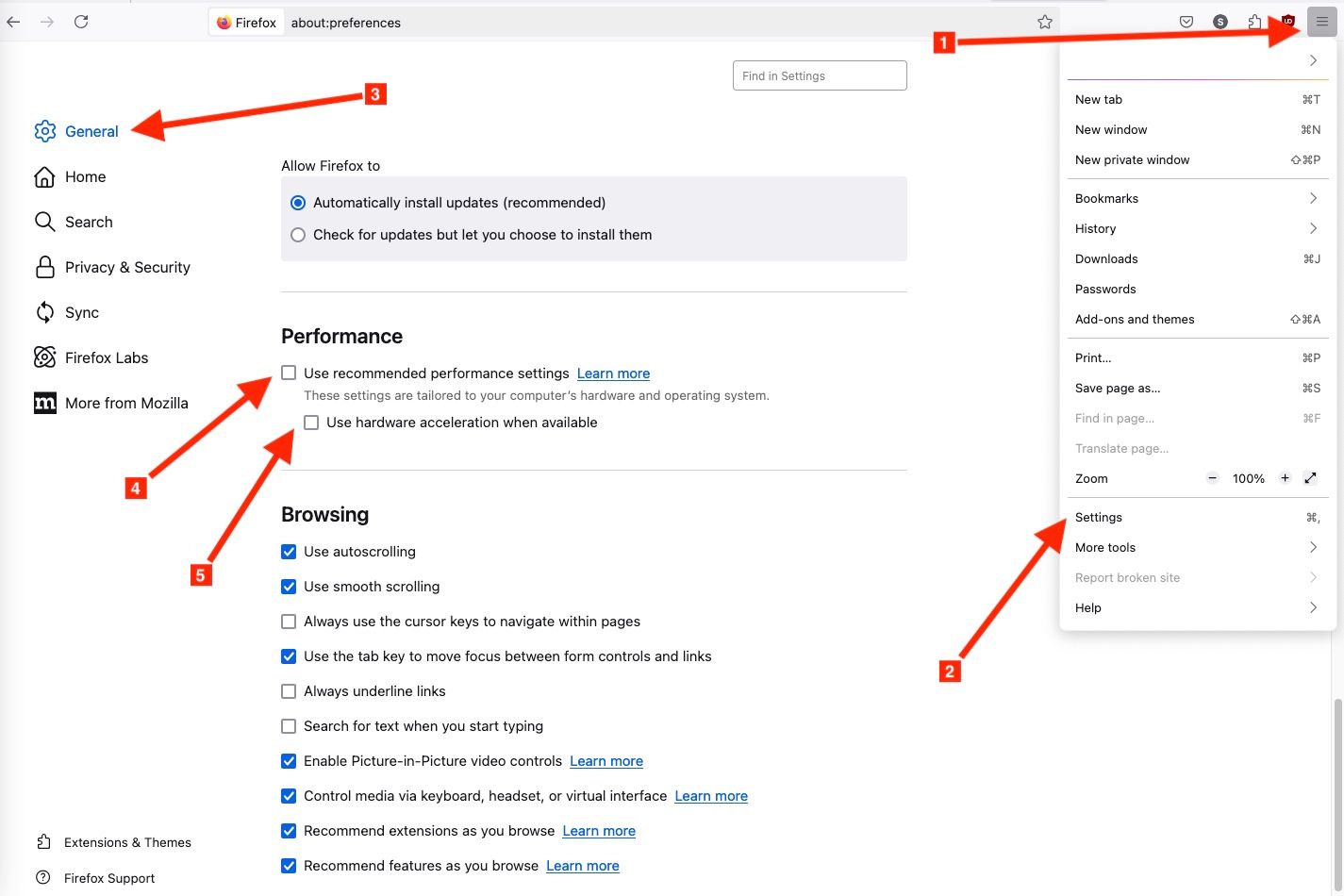This screenshot has height=896, width=1344.
Task: Uncheck Use autoscrolling
Action: [x=289, y=551]
